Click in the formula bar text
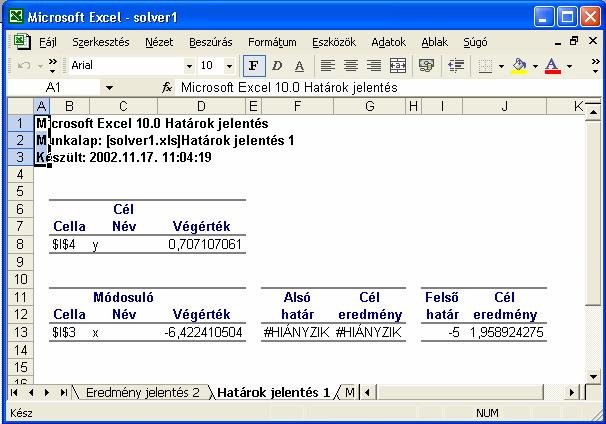The image size is (606, 424). (289, 88)
